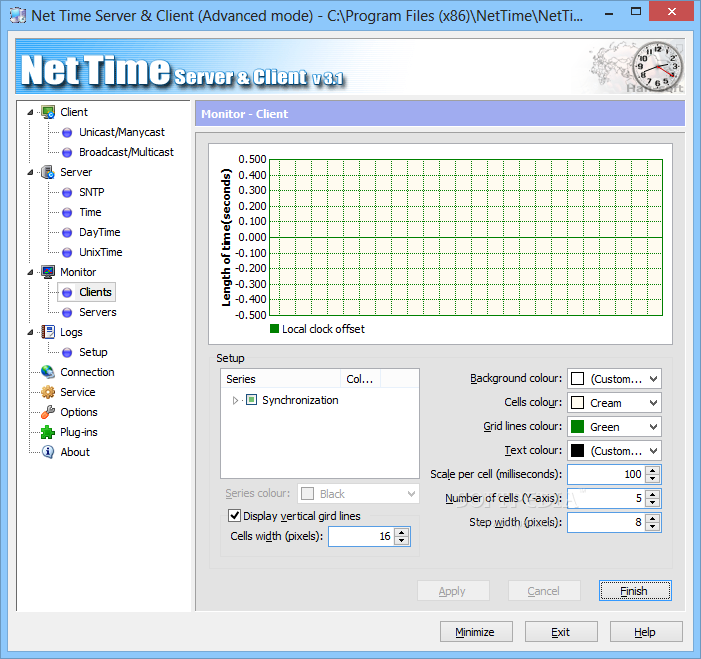
Task: Collapse the Server tree node
Action: (30, 172)
